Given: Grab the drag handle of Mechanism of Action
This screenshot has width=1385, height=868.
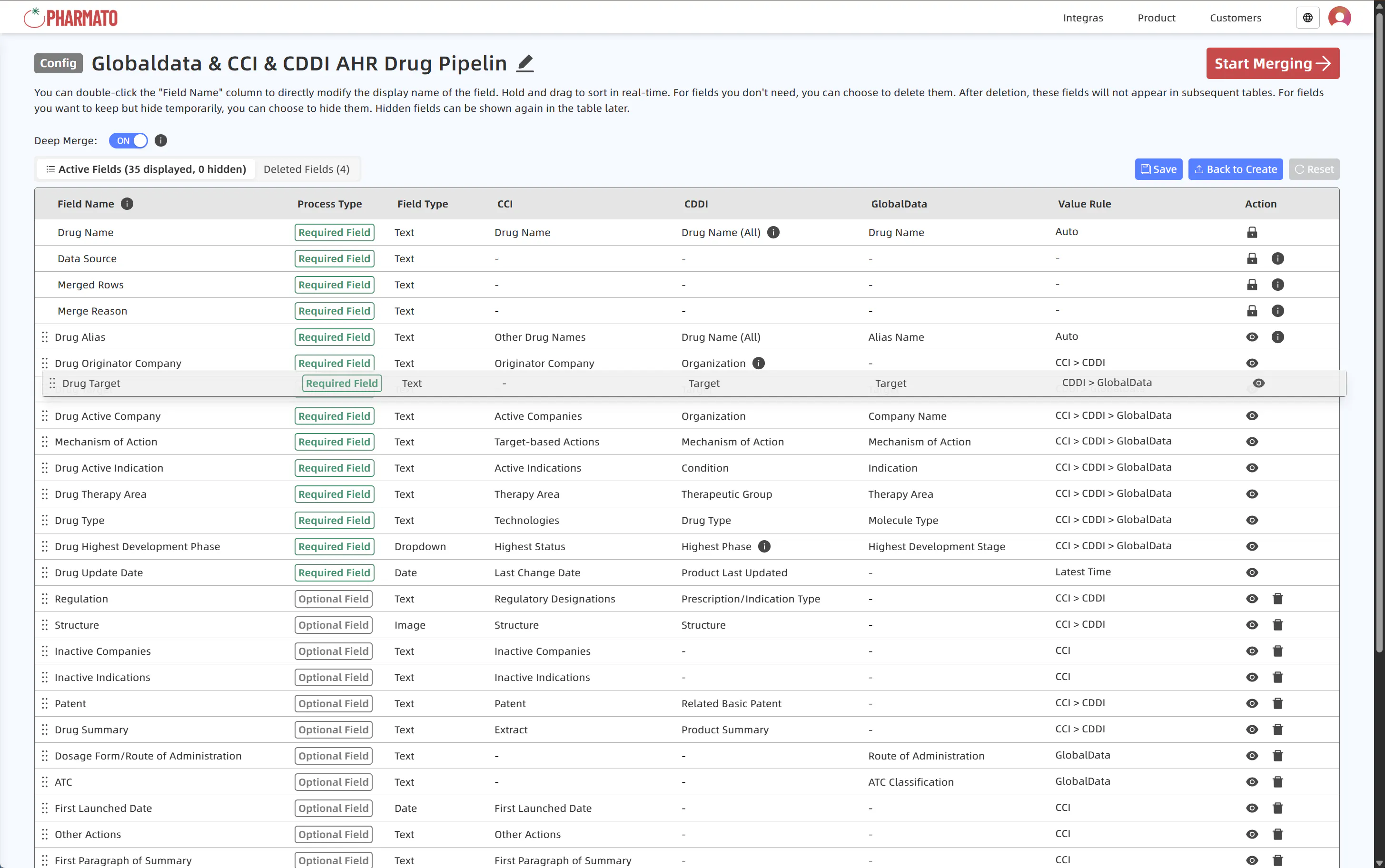Looking at the screenshot, I should click(x=45, y=442).
